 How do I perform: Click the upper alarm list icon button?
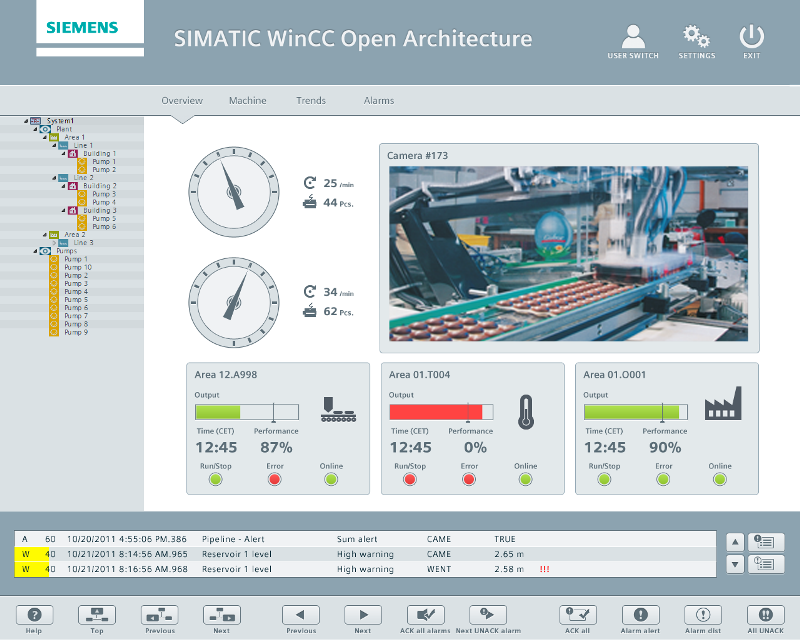(765, 542)
